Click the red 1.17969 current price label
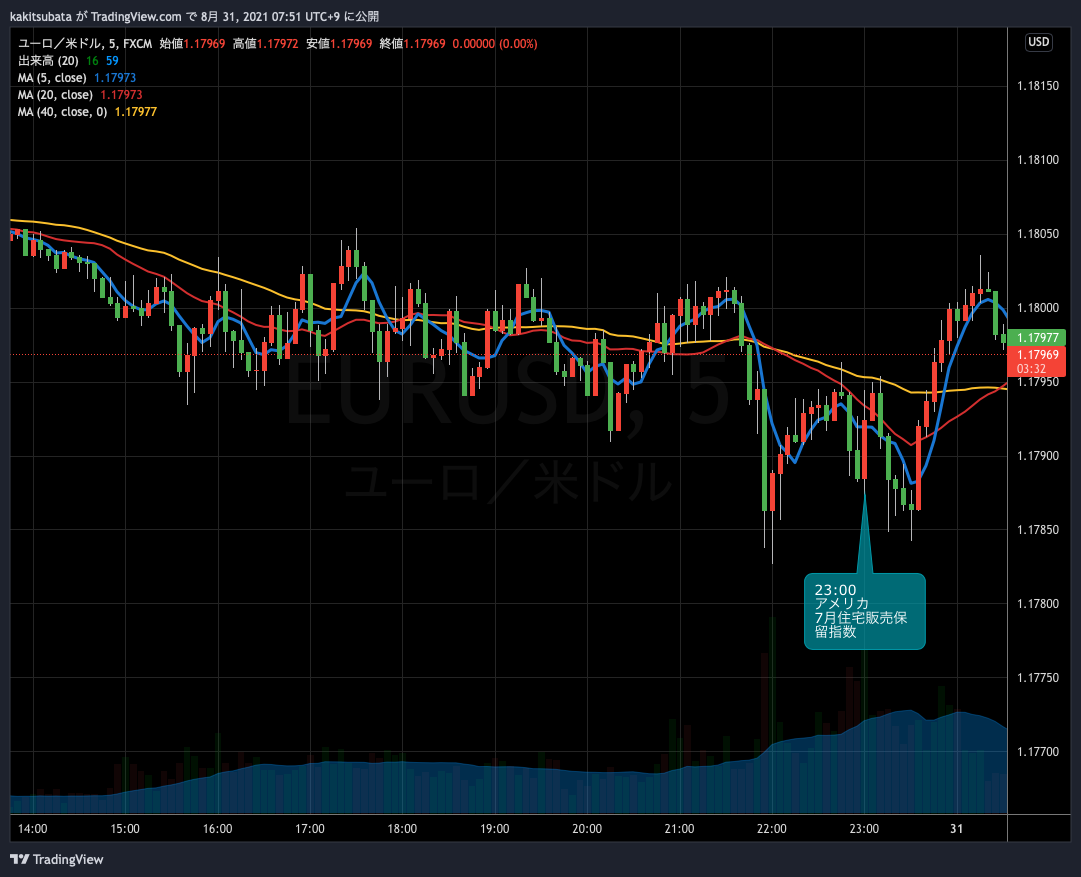Viewport: 1081px width, 877px height. click(1037, 361)
